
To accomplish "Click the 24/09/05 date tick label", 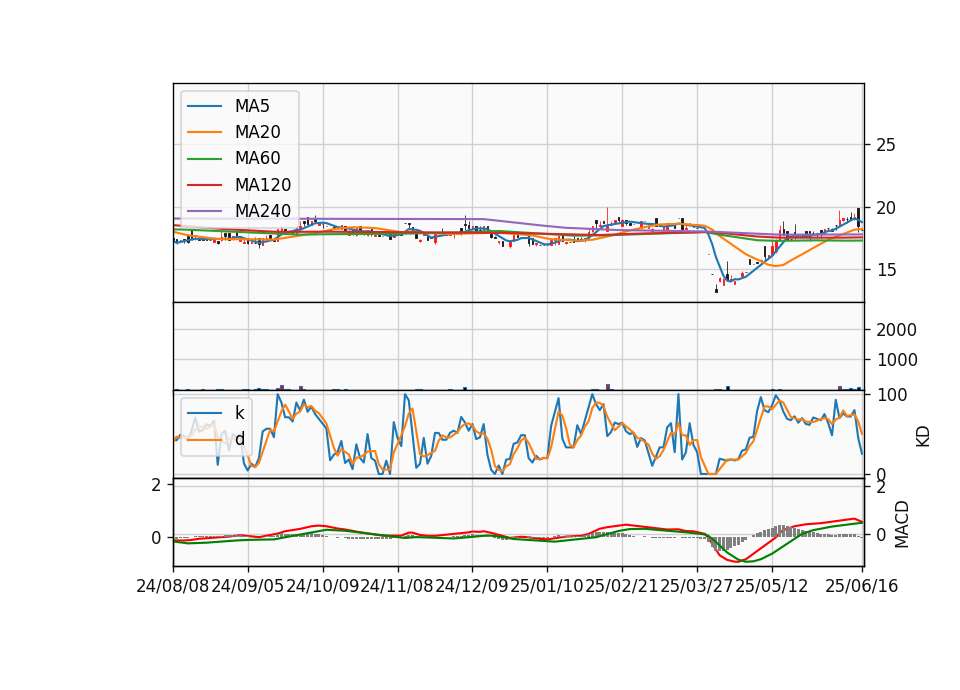I will click(x=248, y=586).
